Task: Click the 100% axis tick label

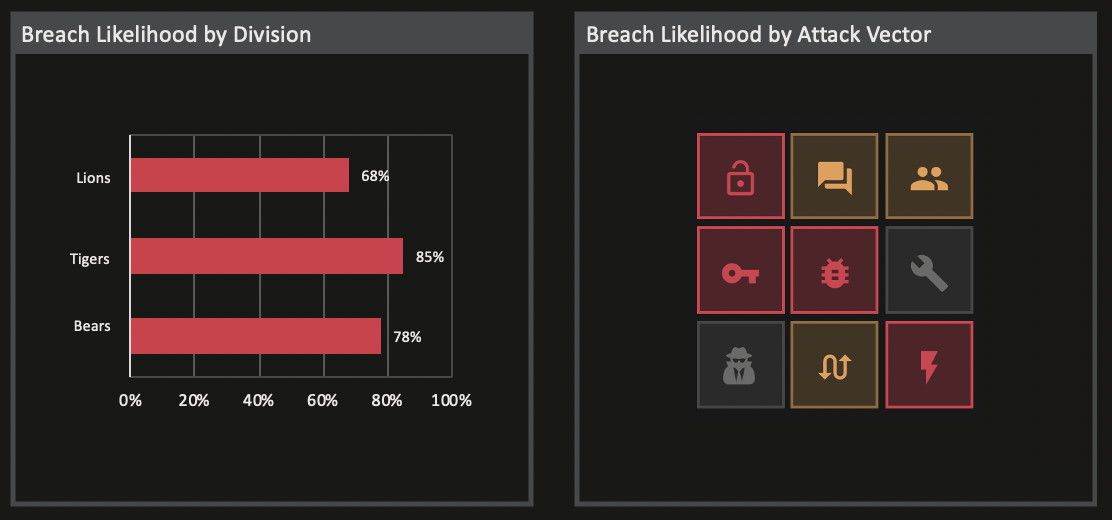Action: [x=452, y=400]
